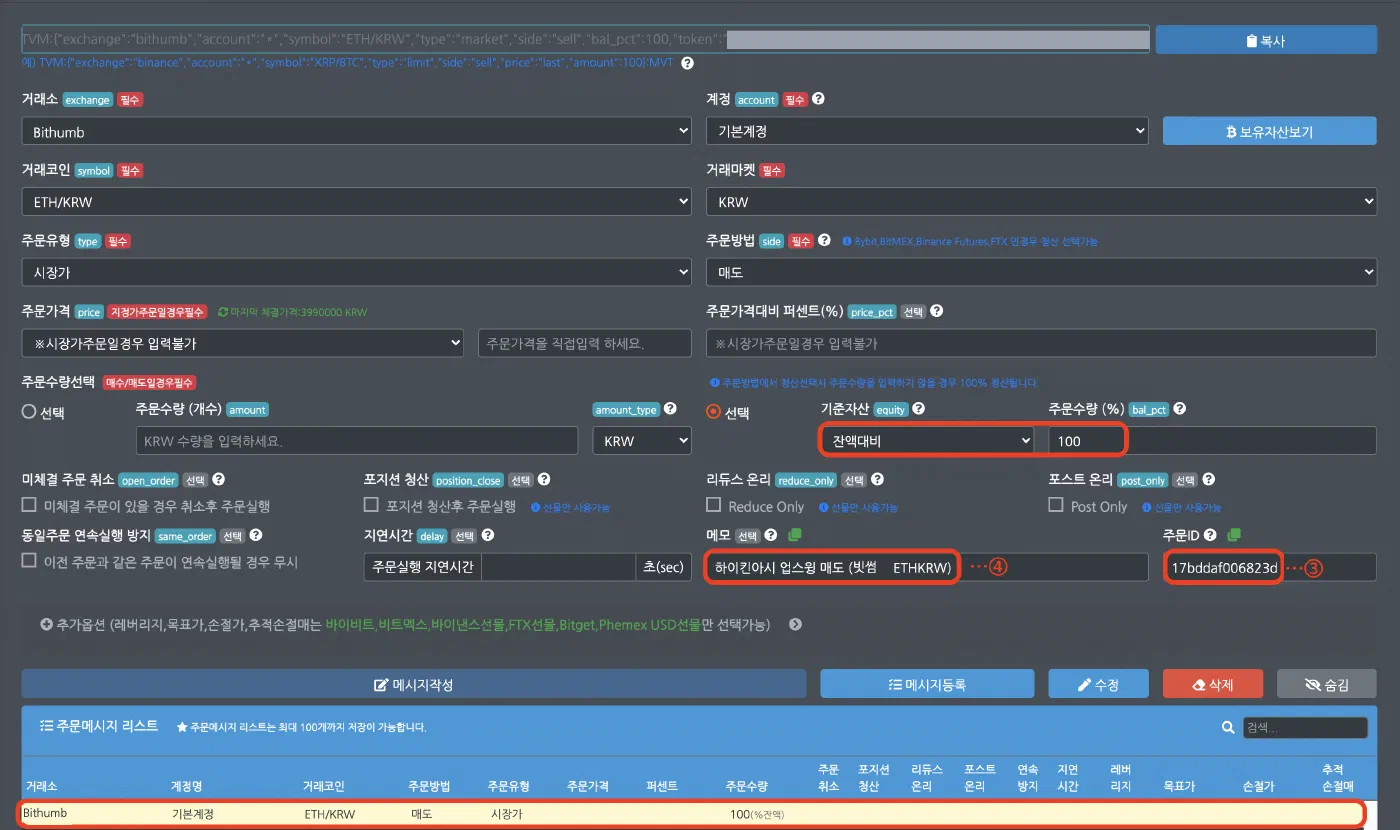Check 포지션 청산후 주문실행 box
Viewport: 1400px width, 830px height.
pyautogui.click(x=371, y=505)
